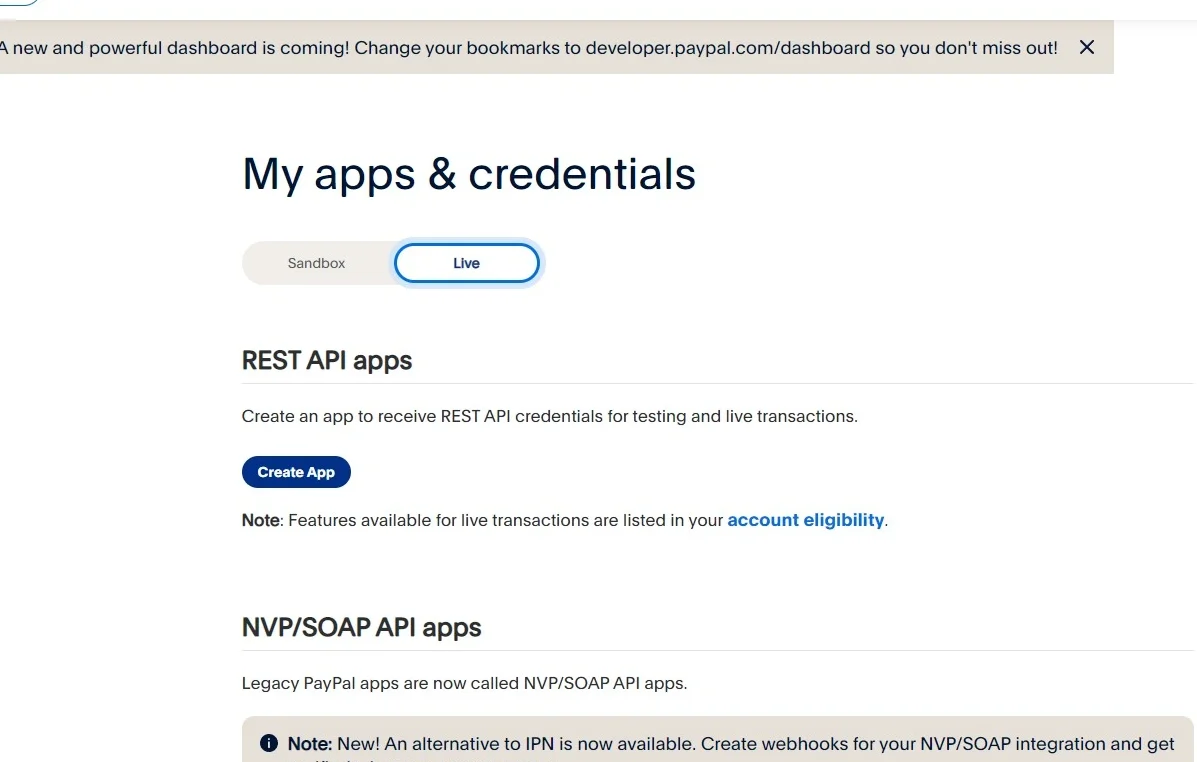Click the 'Legacy PayPal apps are now called' text
Image resolution: width=1197 pixels, height=762 pixels.
pos(464,683)
